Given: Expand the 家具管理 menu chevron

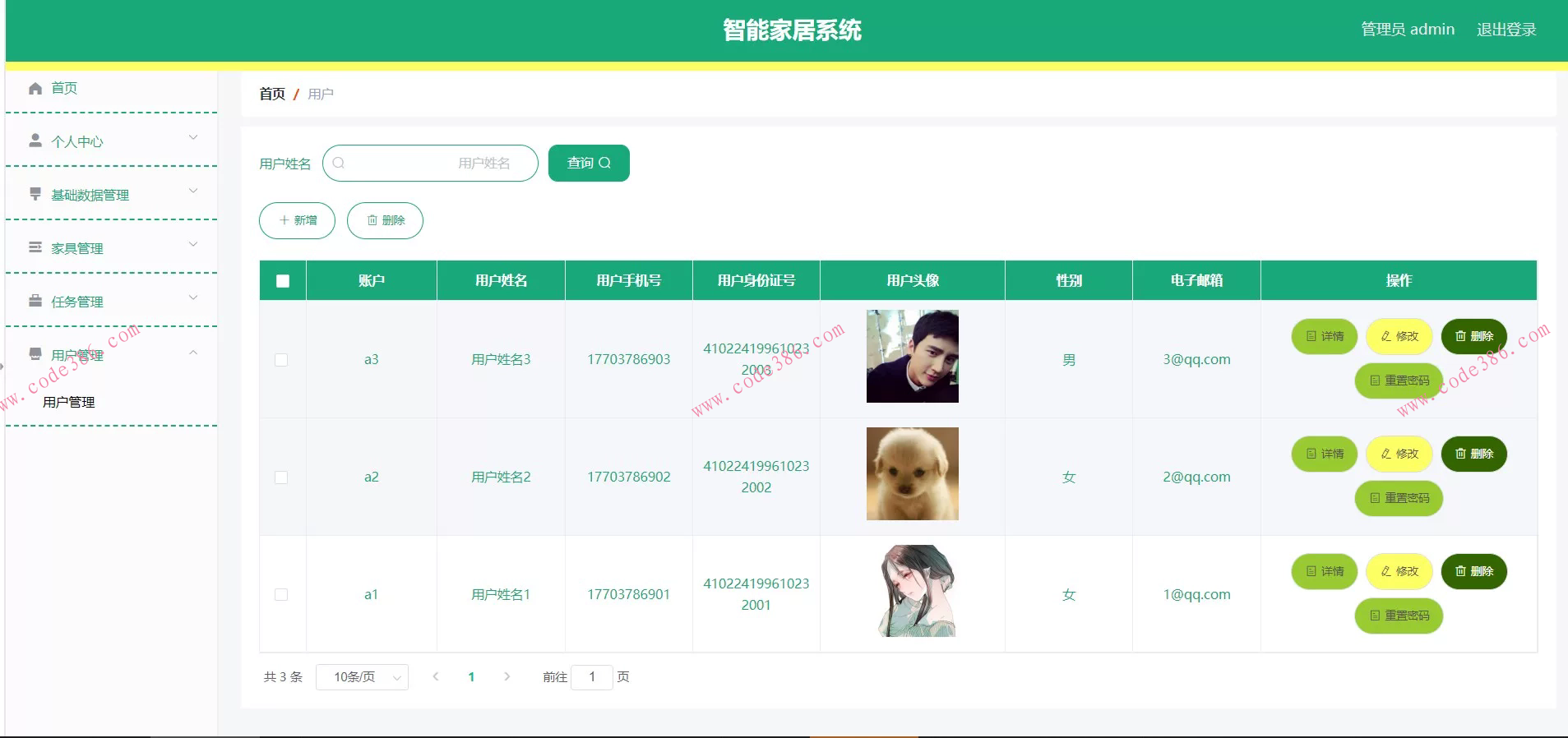Looking at the screenshot, I should point(193,244).
